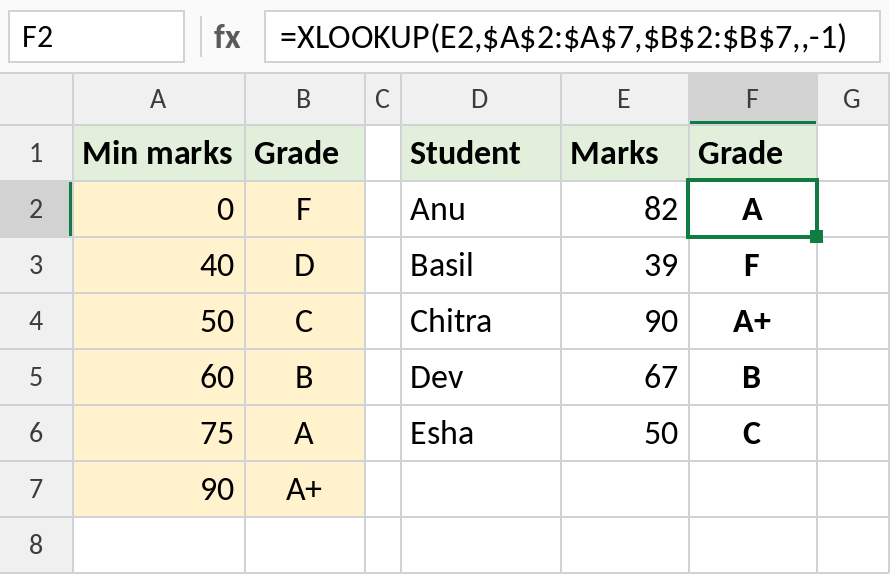The height and width of the screenshot is (574, 890).
Task: Select the cell with min marks 60
Action: point(159,377)
